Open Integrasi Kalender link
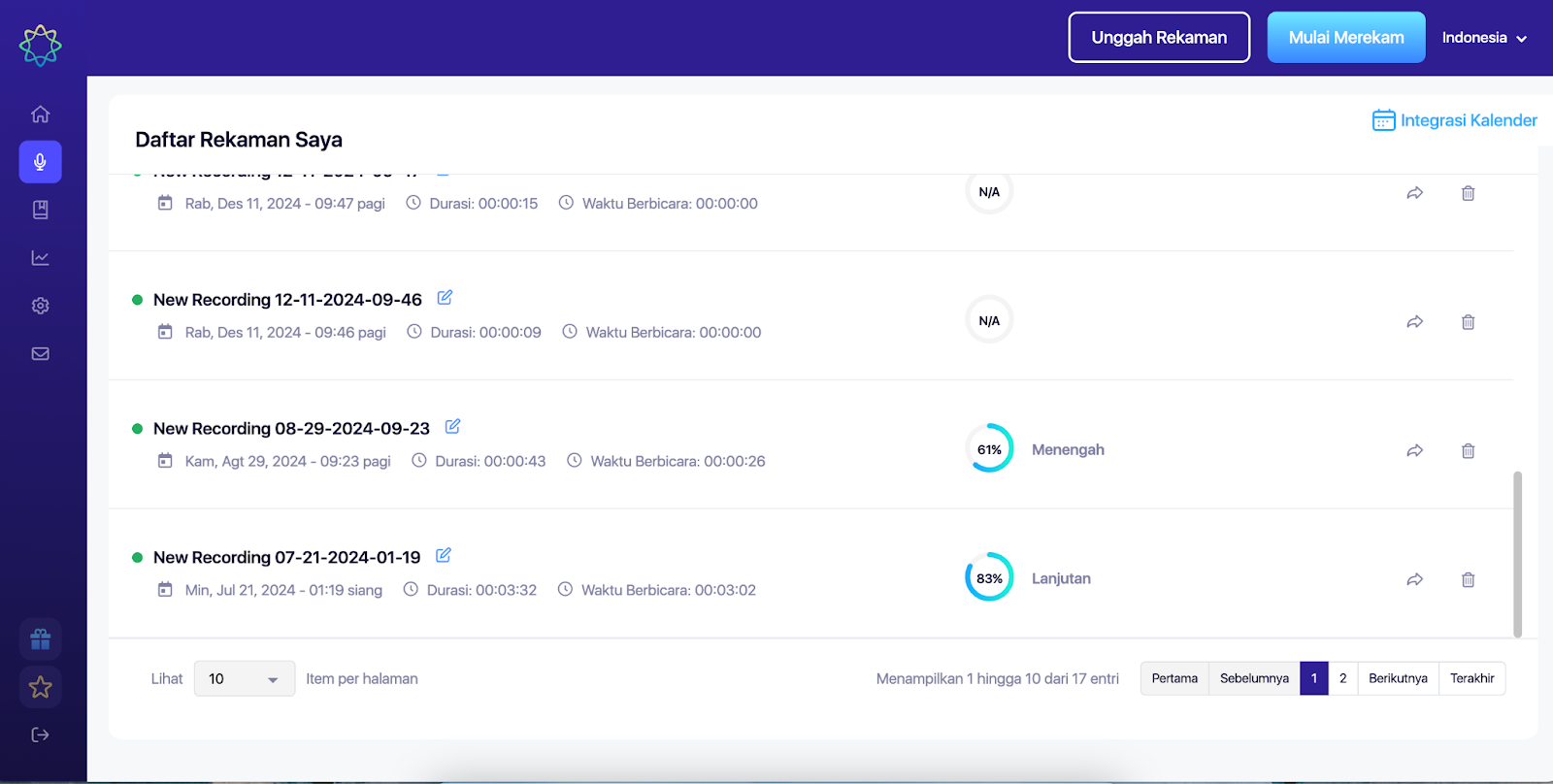The image size is (1553, 784). tap(1469, 120)
